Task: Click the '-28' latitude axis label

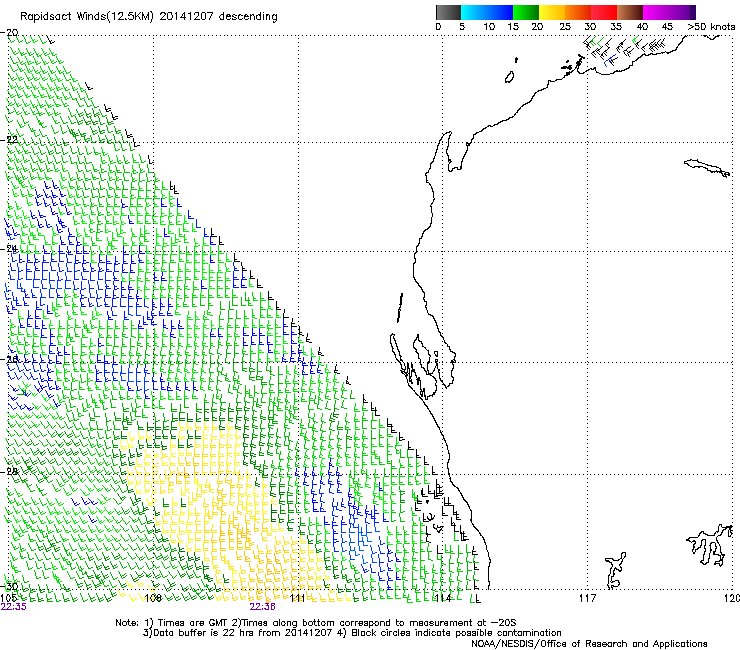Action: pyautogui.click(x=9, y=471)
